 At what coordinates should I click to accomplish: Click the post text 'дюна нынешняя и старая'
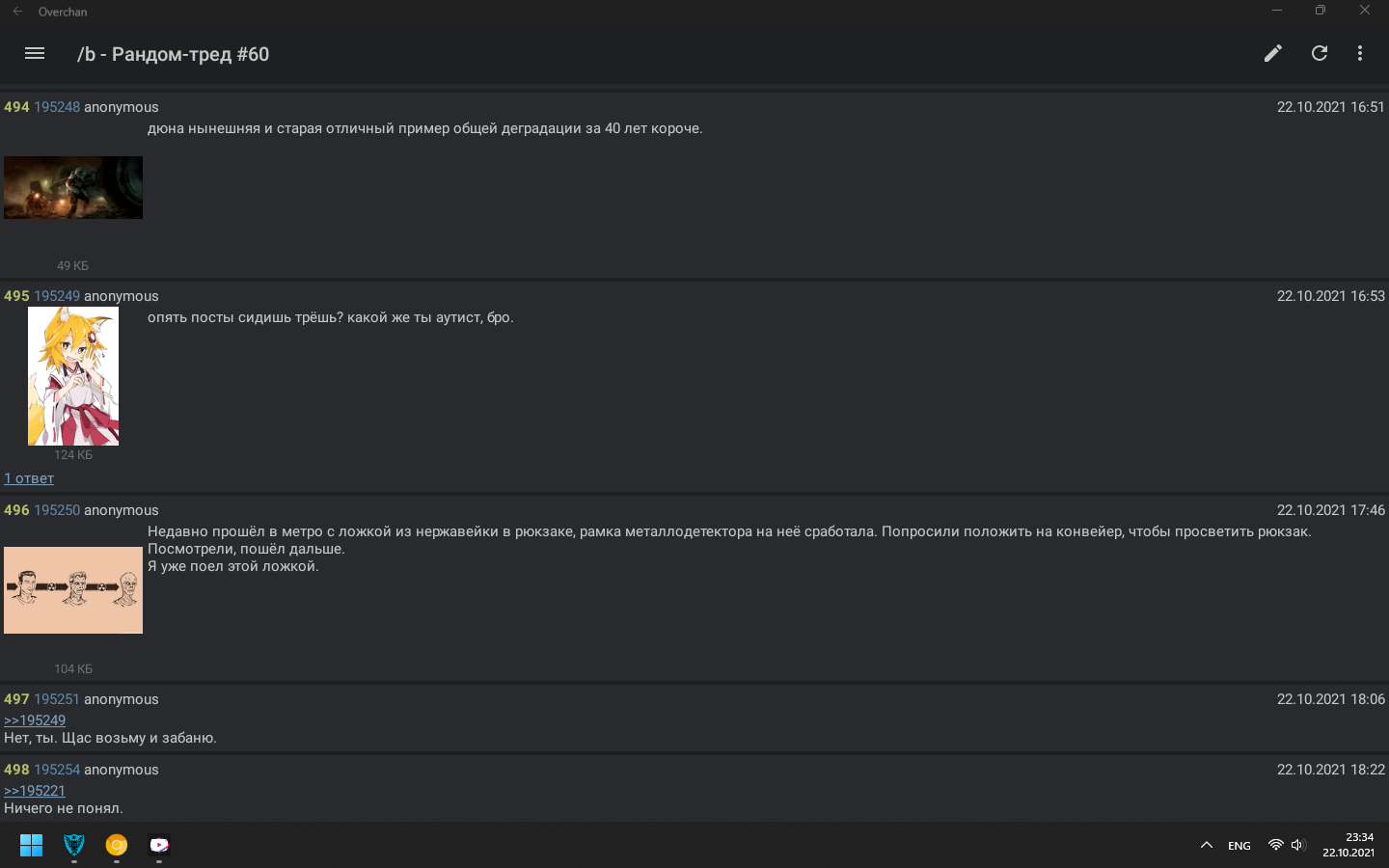pos(231,128)
